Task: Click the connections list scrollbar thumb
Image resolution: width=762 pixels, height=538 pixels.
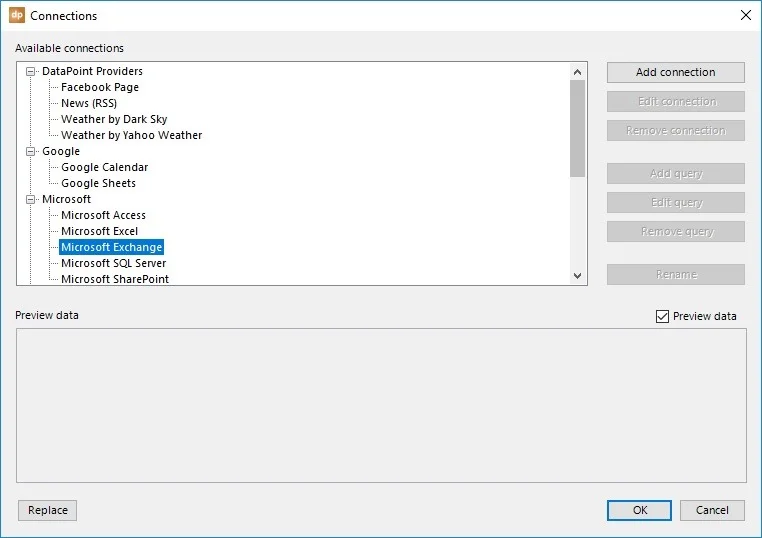Action: pos(577,128)
